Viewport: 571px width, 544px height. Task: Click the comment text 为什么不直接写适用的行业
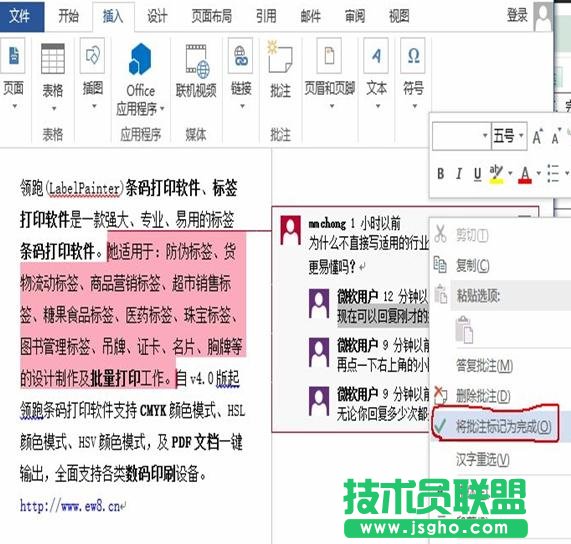click(x=369, y=243)
